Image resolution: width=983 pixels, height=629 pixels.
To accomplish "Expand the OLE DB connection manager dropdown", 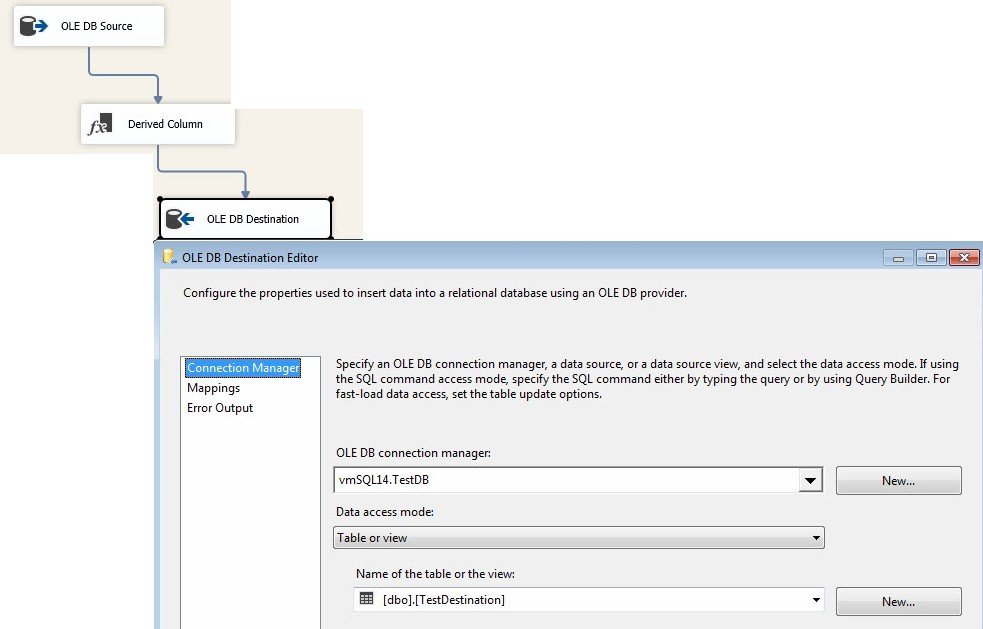I will (x=810, y=480).
